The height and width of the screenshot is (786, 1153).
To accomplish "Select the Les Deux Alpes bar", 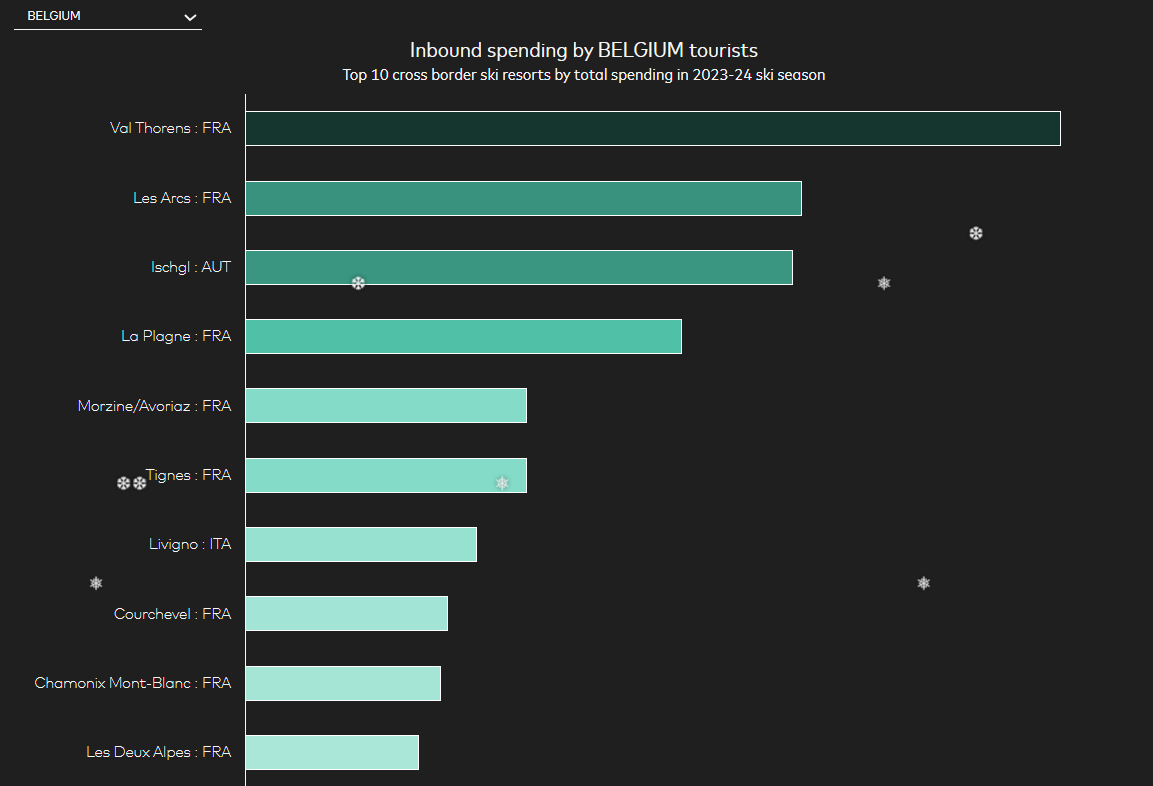I will click(x=332, y=752).
